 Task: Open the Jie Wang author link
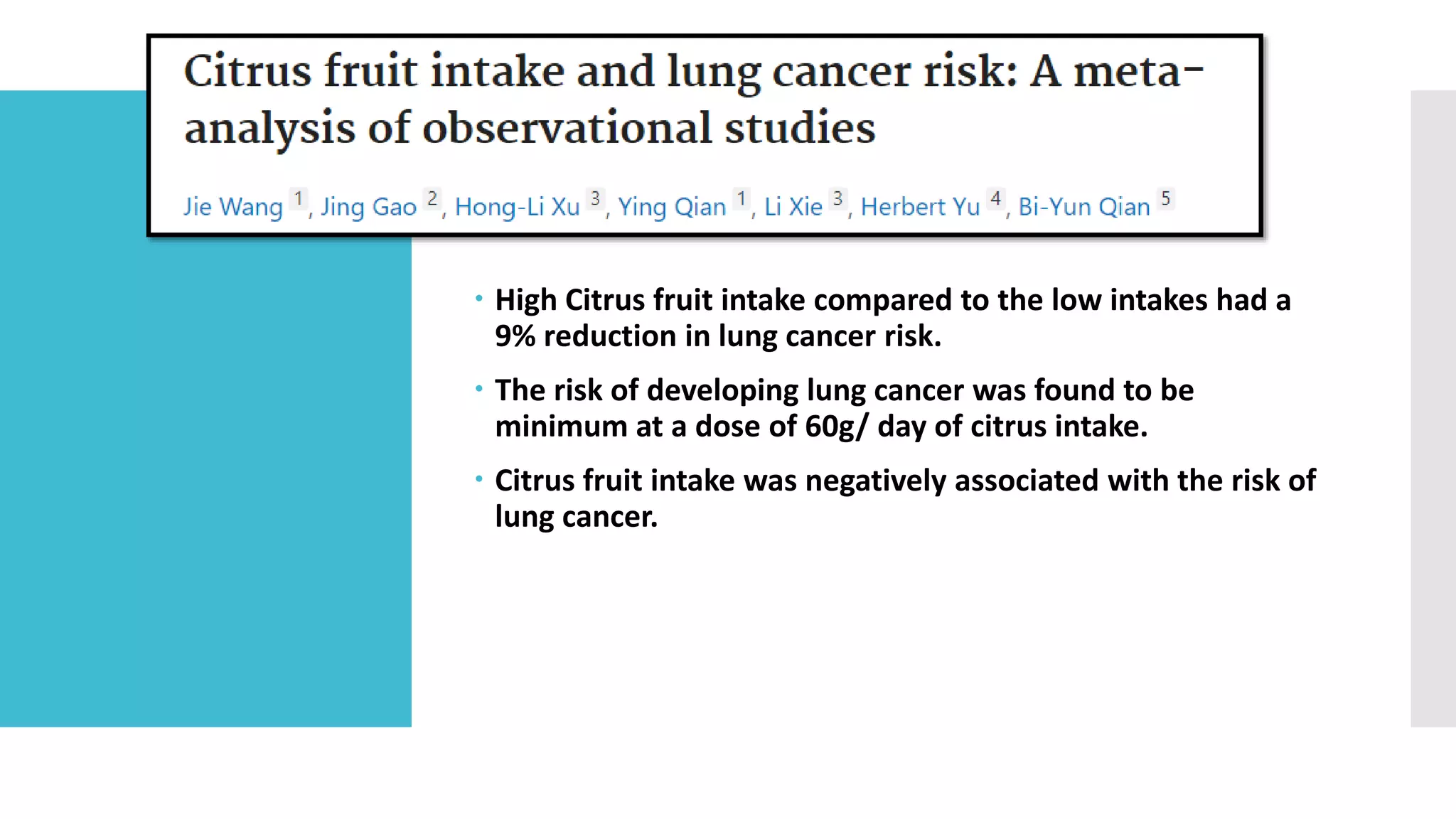(233, 207)
